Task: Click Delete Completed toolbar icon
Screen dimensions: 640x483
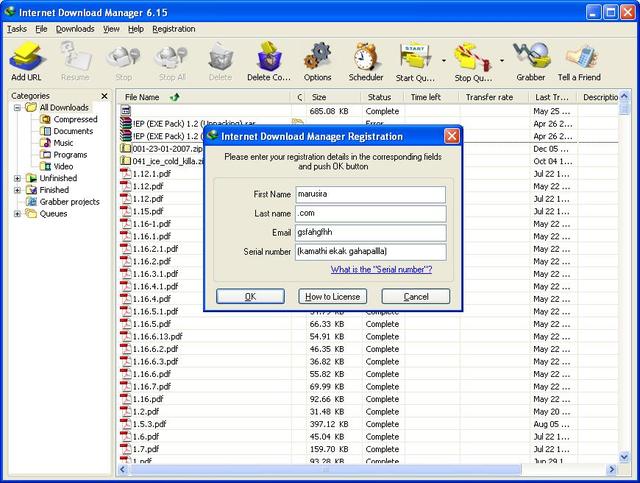Action: pos(267,60)
